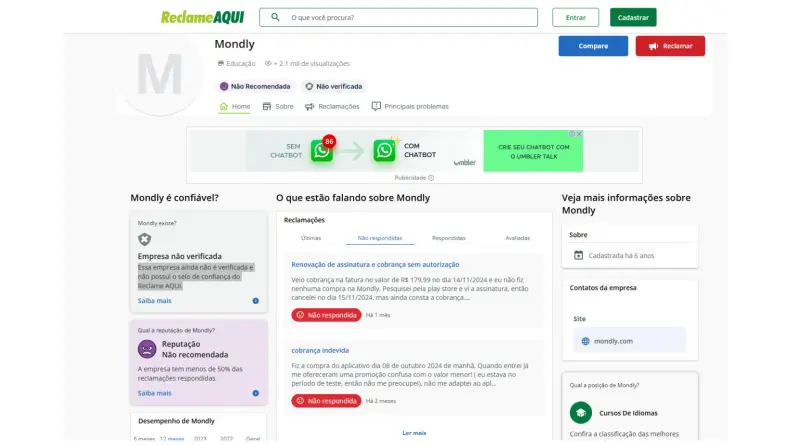The height and width of the screenshot is (445, 790).
Task: Click the blue Compare button
Action: coord(593,46)
